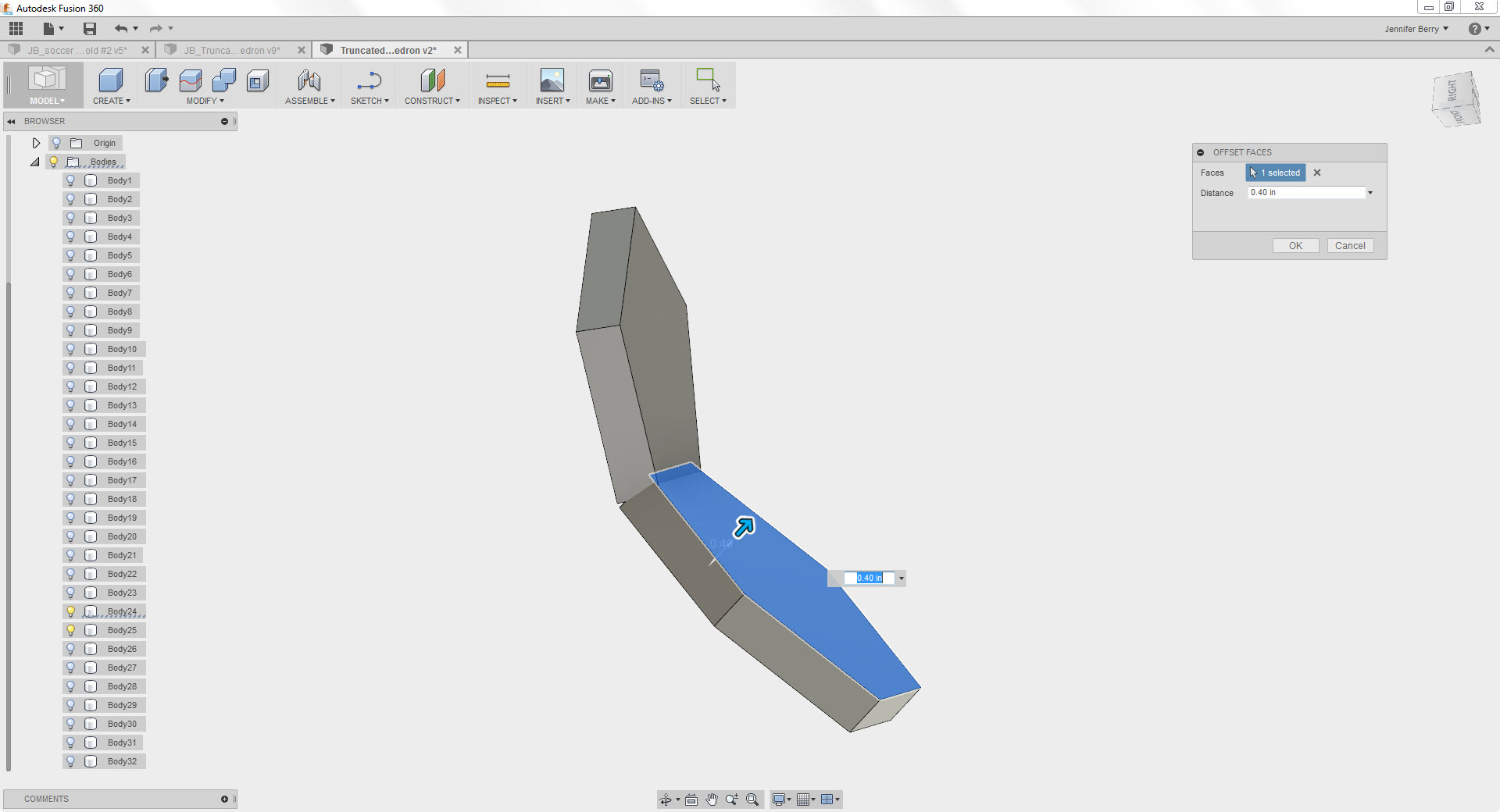Click the Redo arrow

155,29
